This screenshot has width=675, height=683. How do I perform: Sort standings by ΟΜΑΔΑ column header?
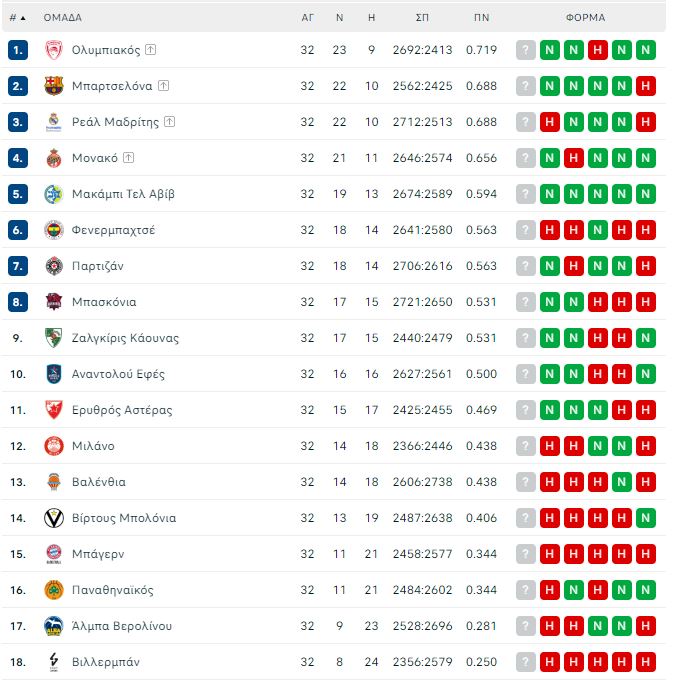click(62, 17)
